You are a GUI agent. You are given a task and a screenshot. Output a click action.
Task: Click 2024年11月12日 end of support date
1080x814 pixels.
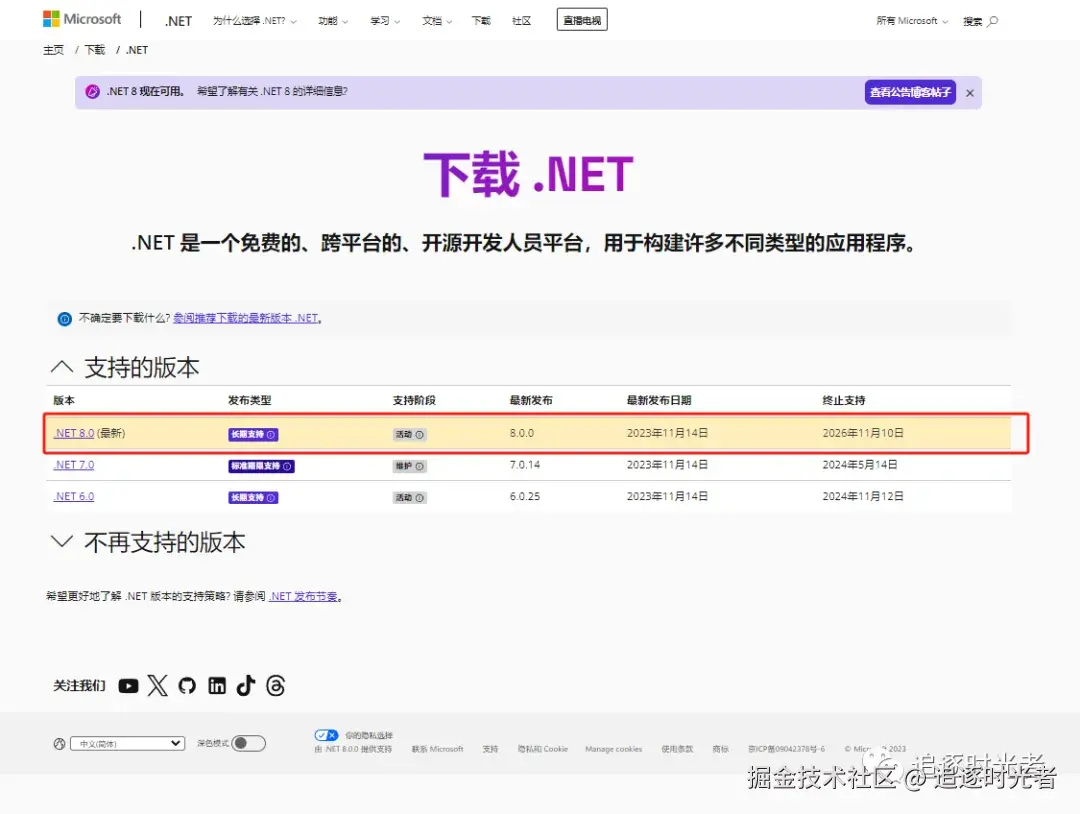pyautogui.click(x=863, y=497)
